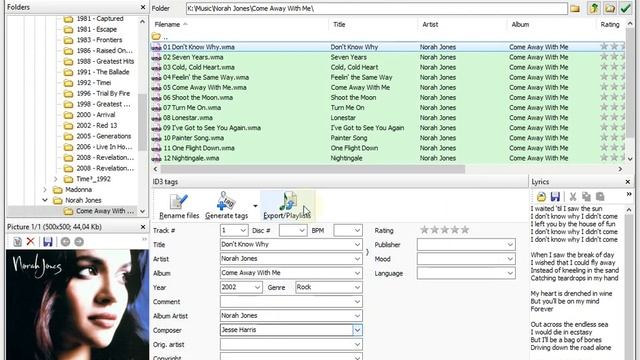Click the Folders tree vertical scrollbar

(142, 122)
